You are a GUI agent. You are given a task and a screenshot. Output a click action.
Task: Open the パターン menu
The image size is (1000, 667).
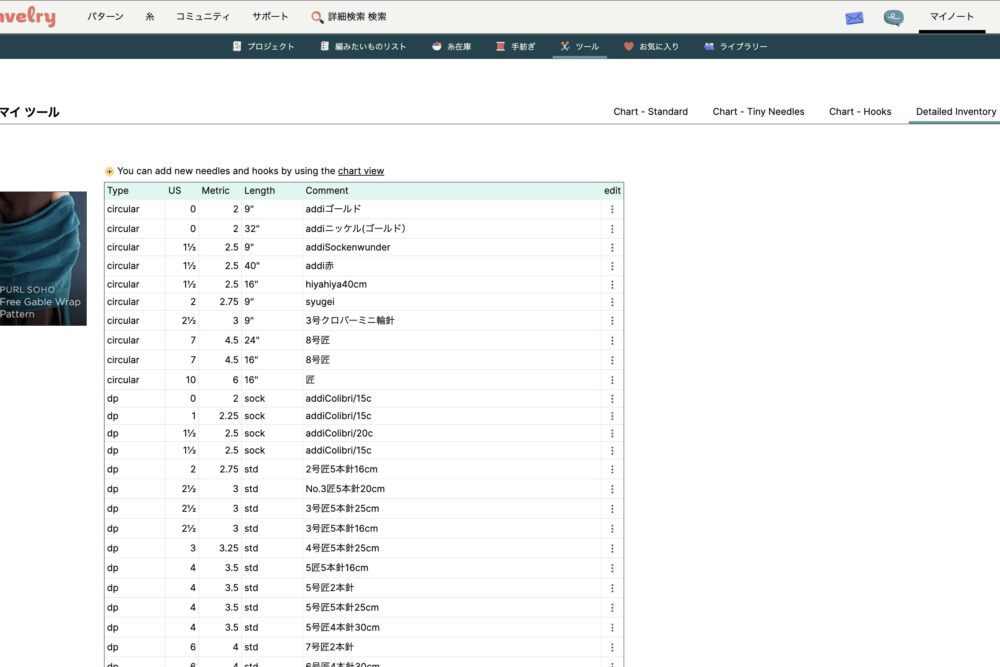coord(105,17)
